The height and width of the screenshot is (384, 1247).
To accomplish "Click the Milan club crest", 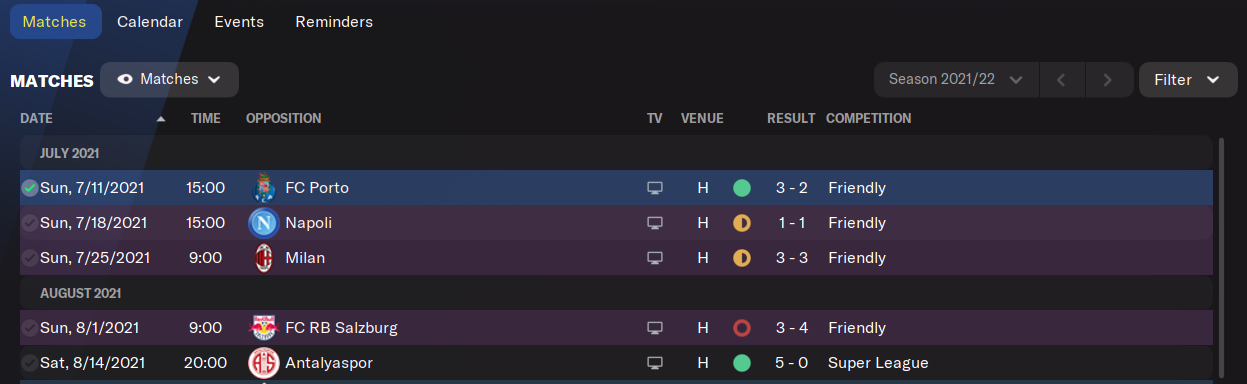I will point(263,258).
